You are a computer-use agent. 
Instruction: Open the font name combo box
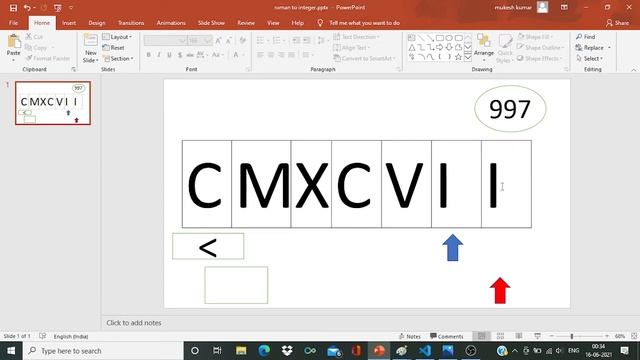(165, 40)
